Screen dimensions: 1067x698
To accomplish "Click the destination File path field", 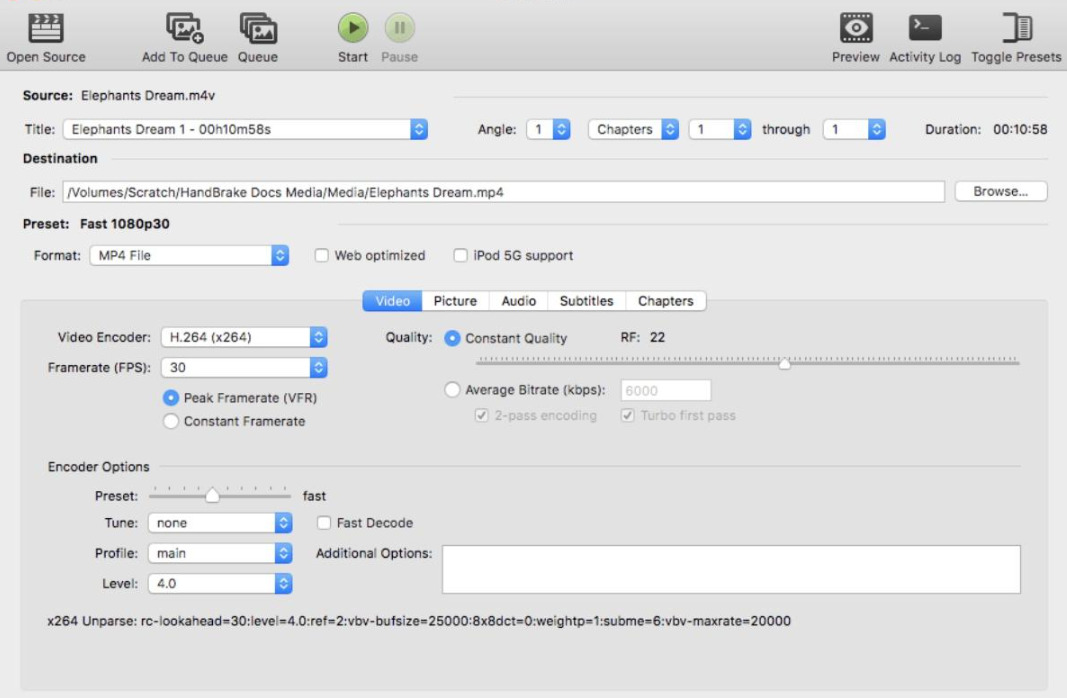I will pyautogui.click(x=504, y=192).
